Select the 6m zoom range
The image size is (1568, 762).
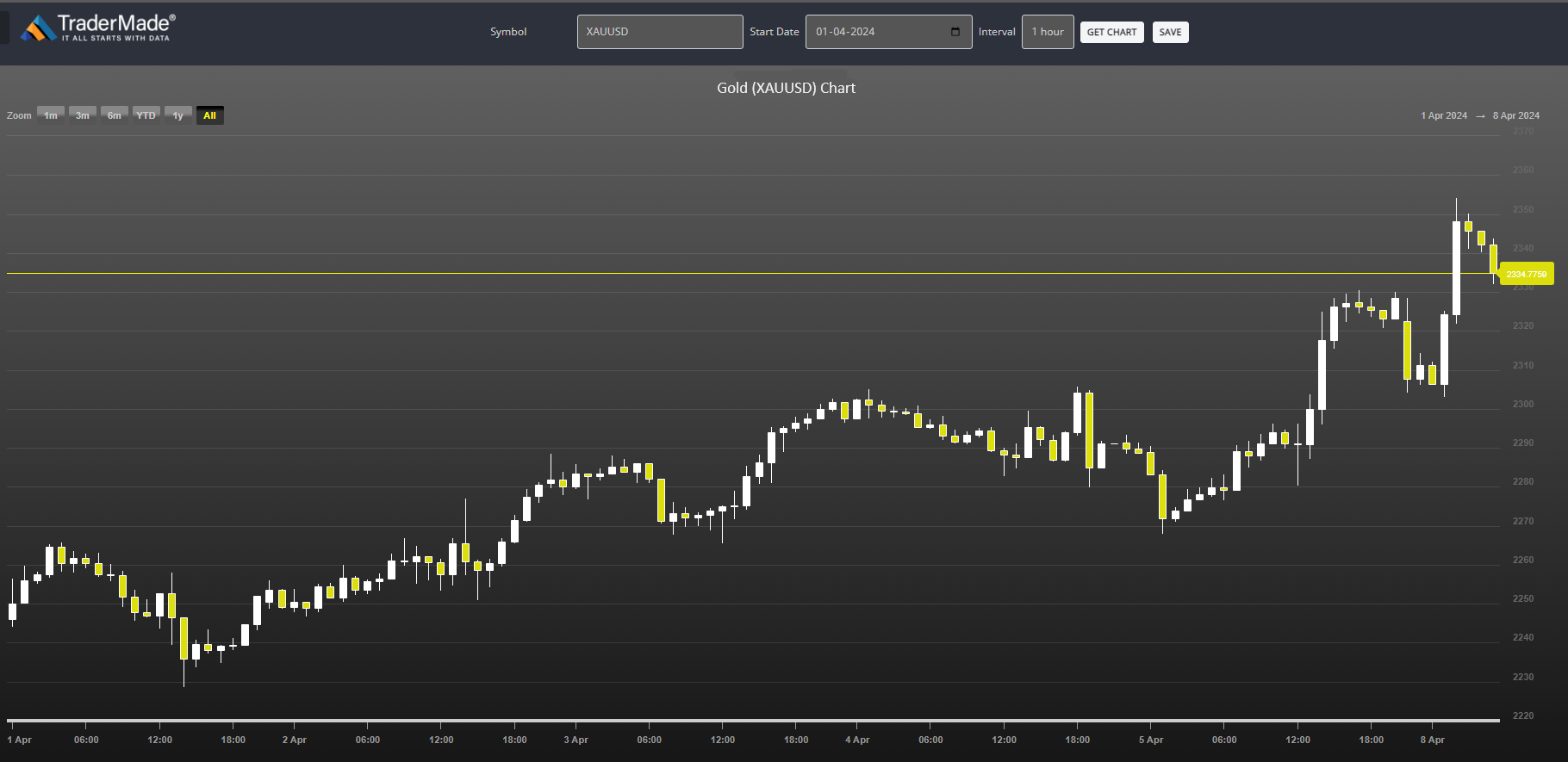coord(115,115)
